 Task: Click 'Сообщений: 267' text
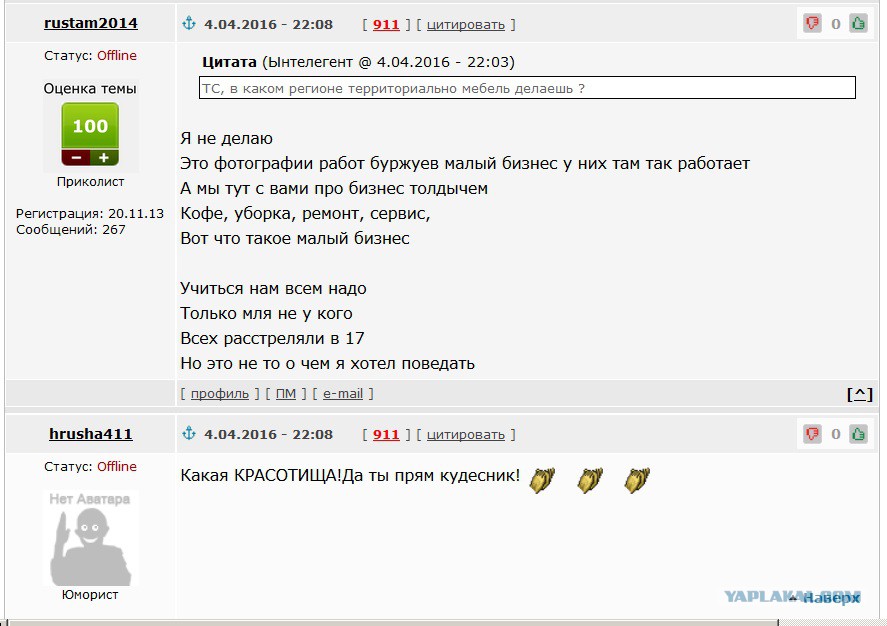point(71,229)
